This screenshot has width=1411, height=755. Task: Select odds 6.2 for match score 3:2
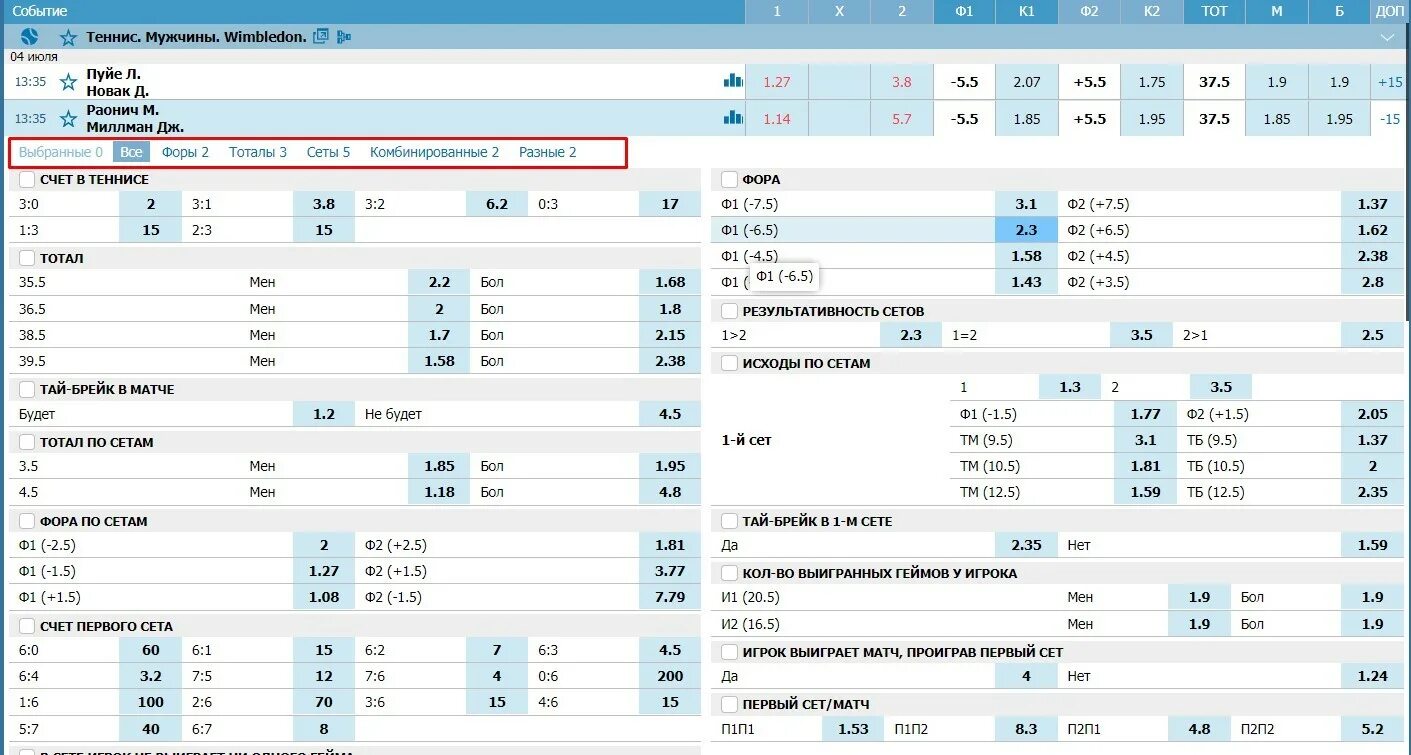[x=497, y=204]
